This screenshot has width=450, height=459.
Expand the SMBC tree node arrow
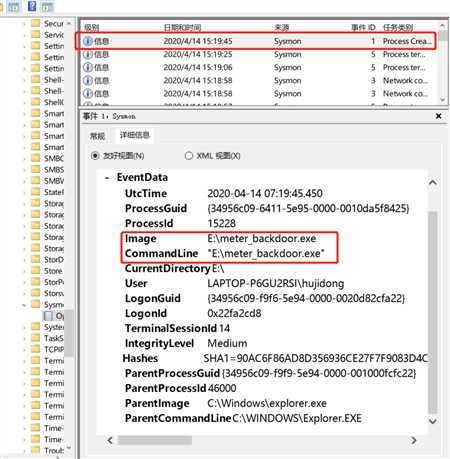tap(24, 158)
